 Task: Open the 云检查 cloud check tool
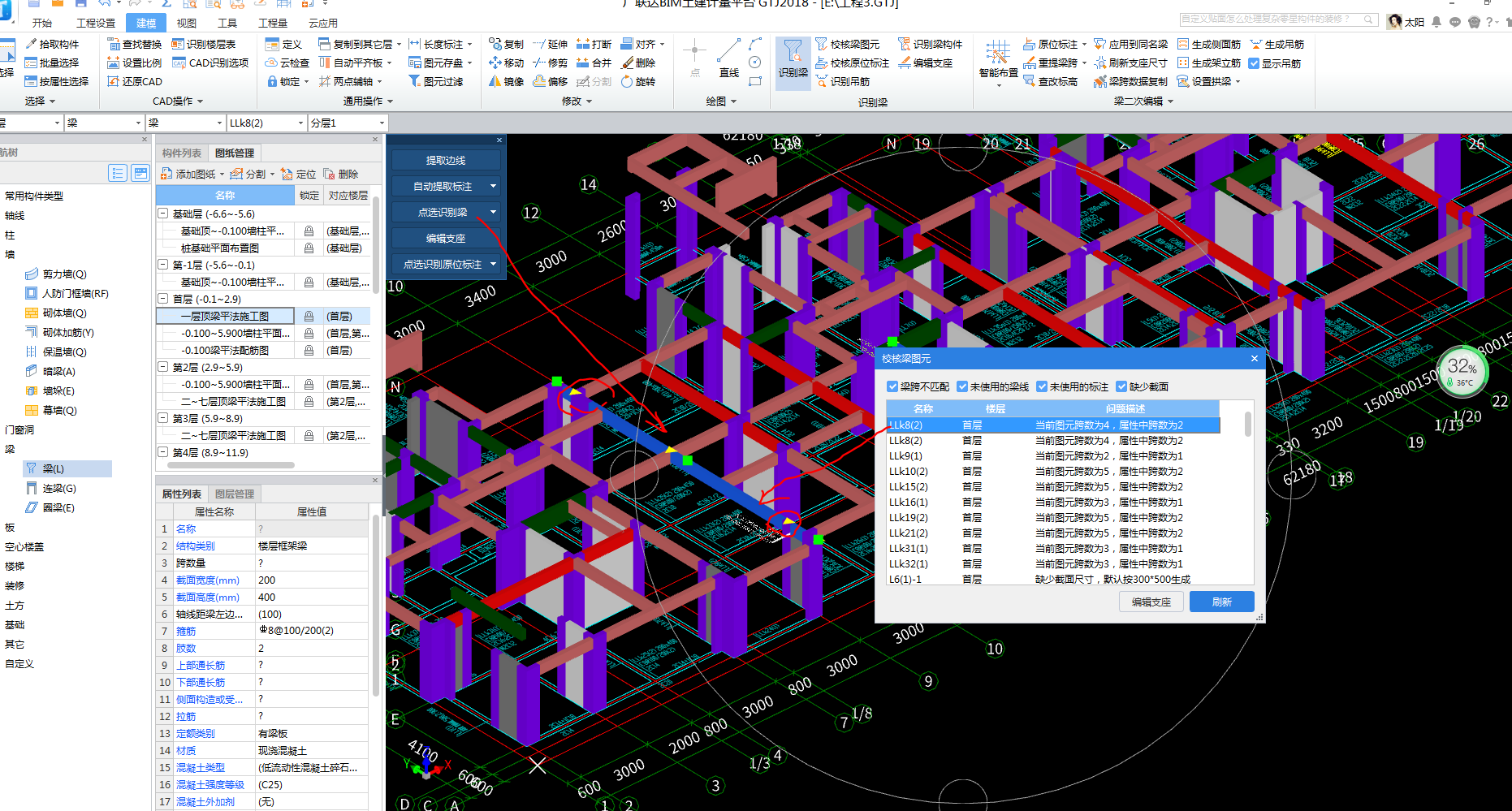287,63
